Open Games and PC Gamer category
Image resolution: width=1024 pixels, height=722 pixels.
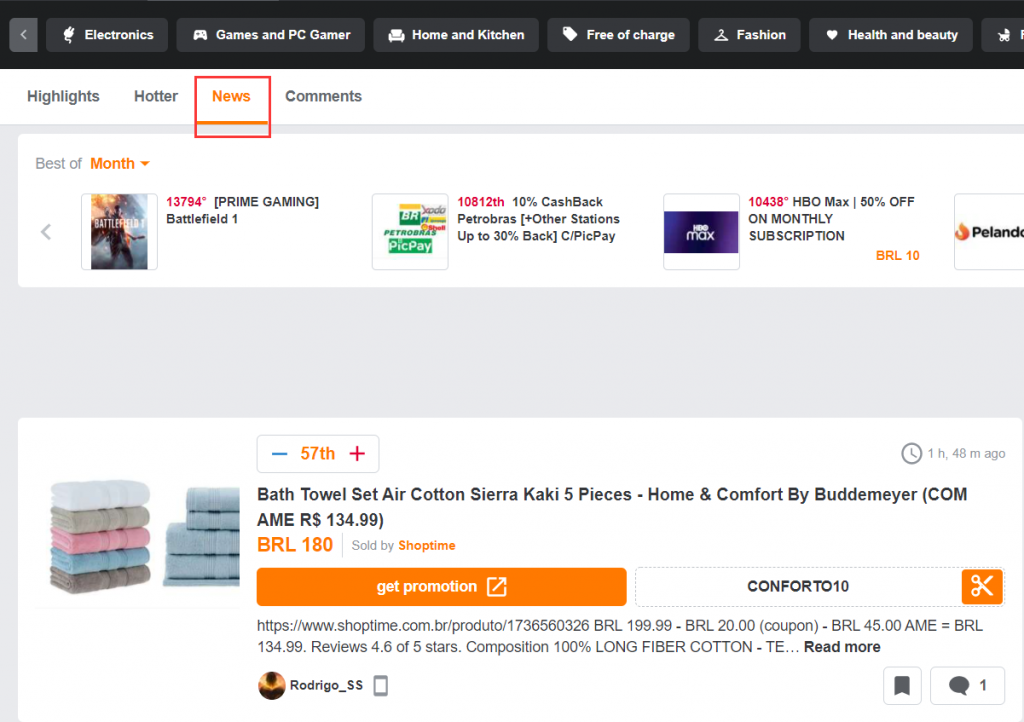pos(271,35)
